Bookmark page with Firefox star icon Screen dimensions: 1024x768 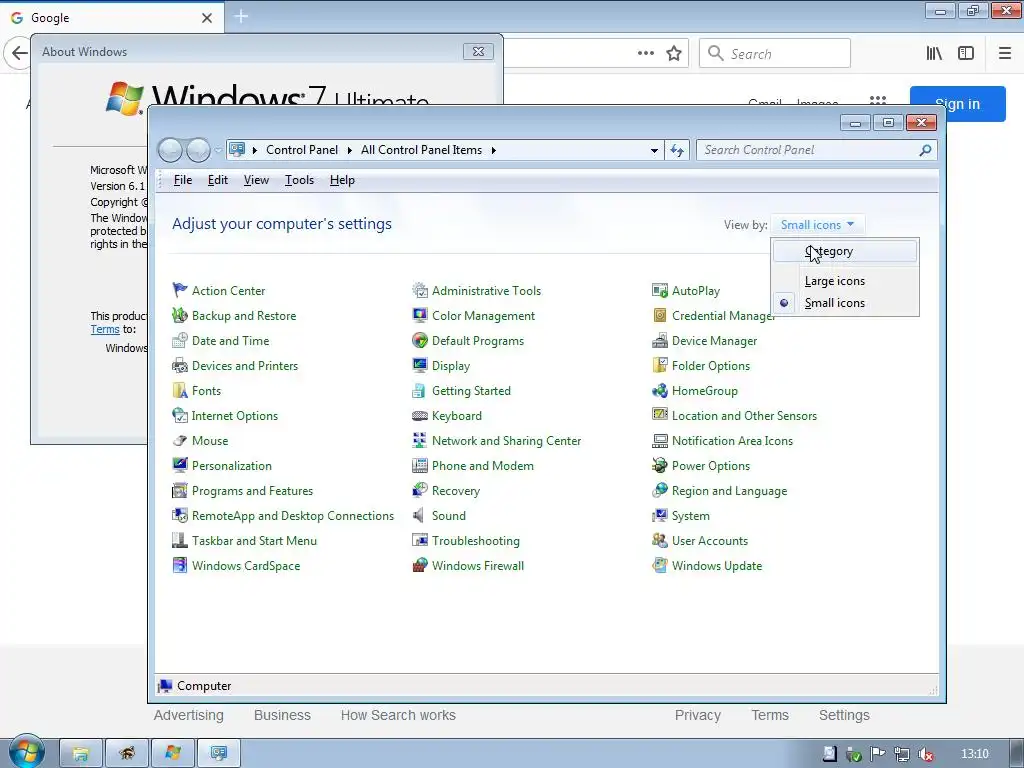674,54
